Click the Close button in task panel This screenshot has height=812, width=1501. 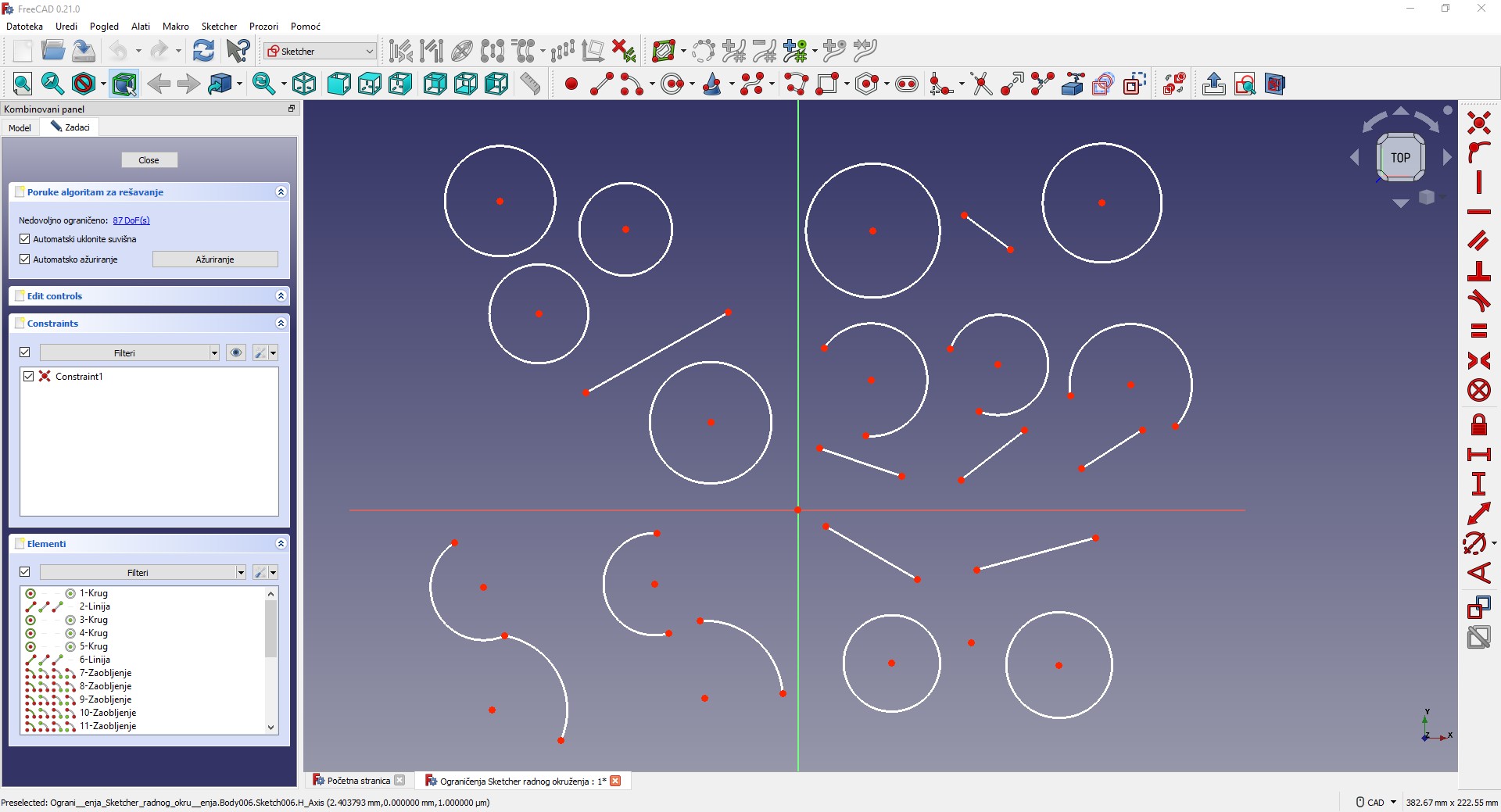click(149, 159)
